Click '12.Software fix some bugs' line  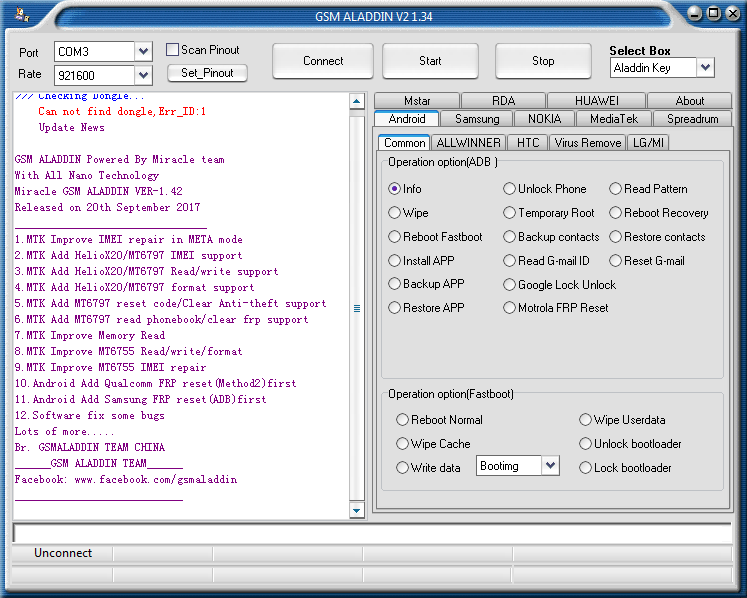click(90, 416)
